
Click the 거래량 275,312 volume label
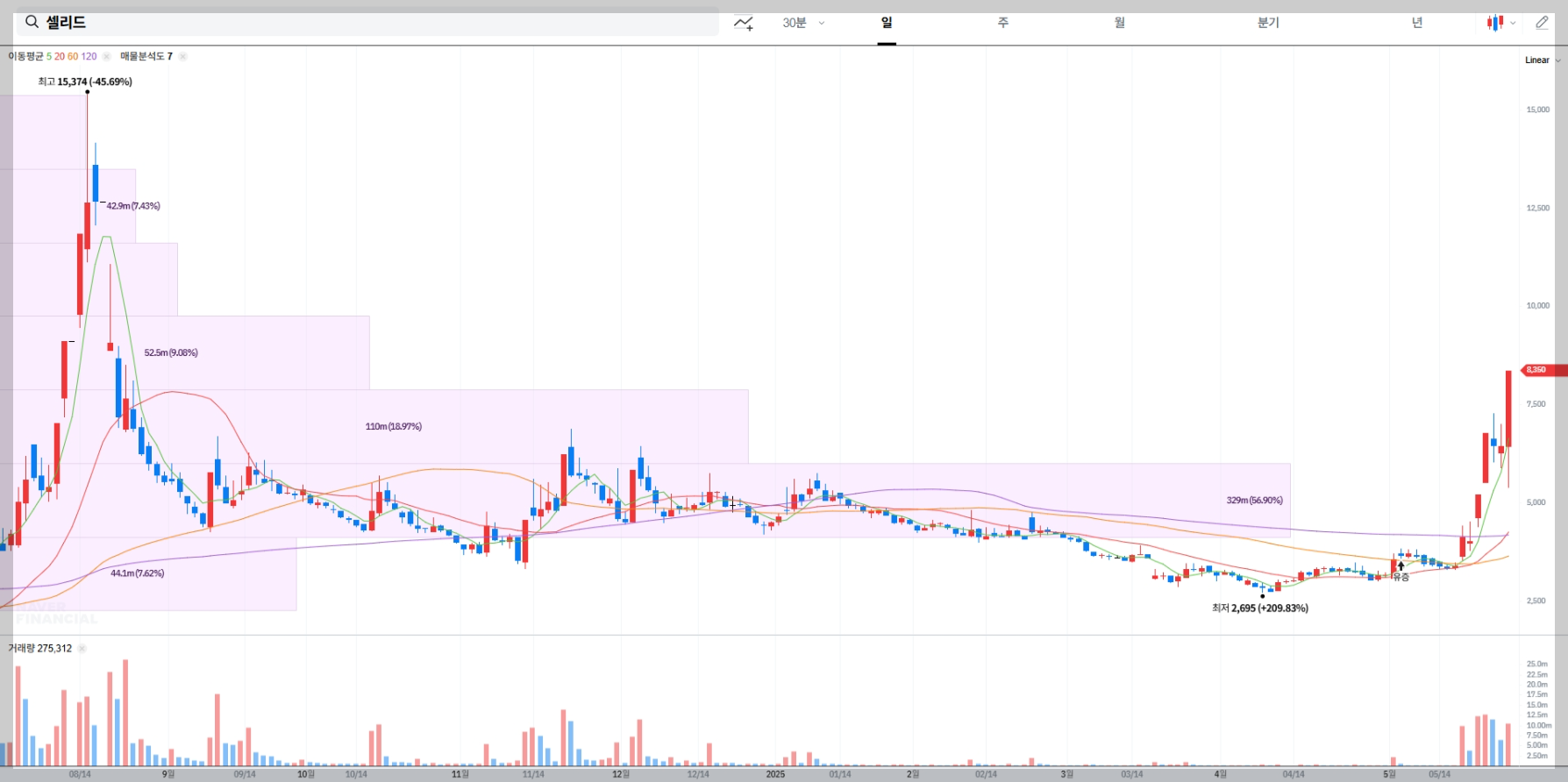coord(40,649)
